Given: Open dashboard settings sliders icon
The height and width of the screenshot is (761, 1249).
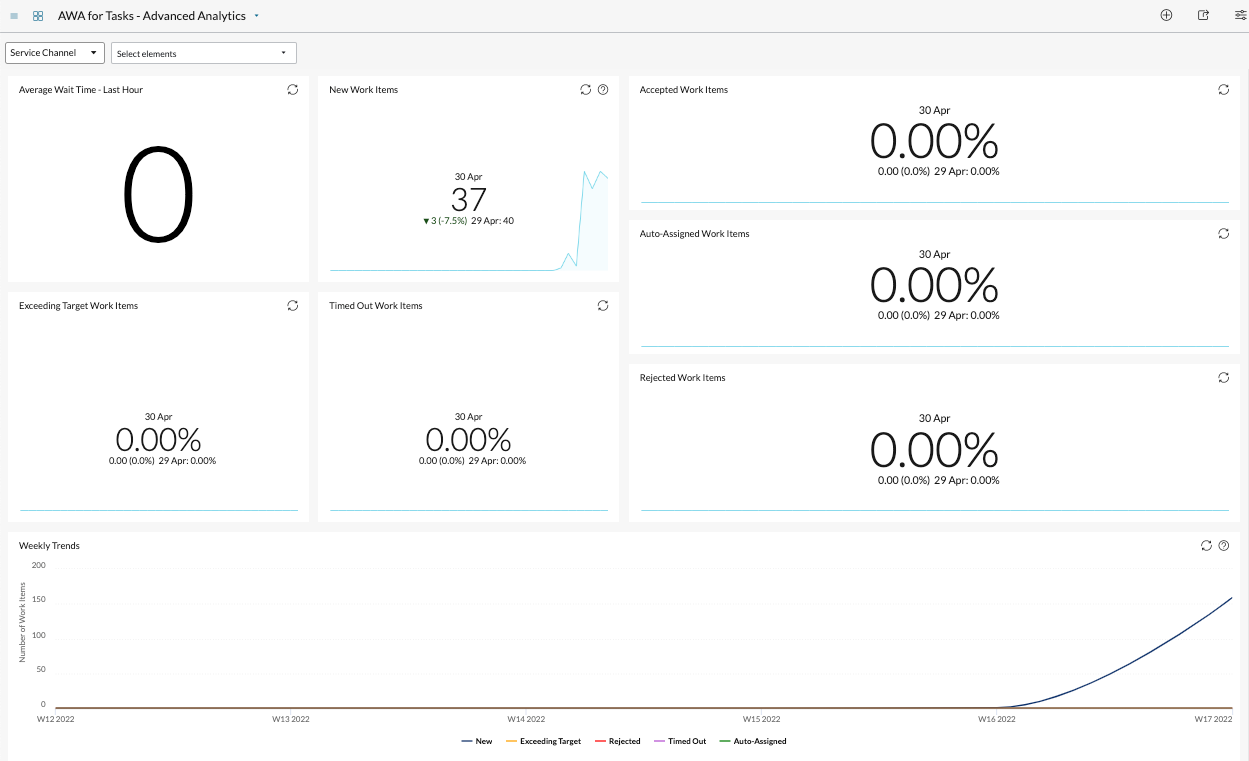Looking at the screenshot, I should [x=1241, y=15].
